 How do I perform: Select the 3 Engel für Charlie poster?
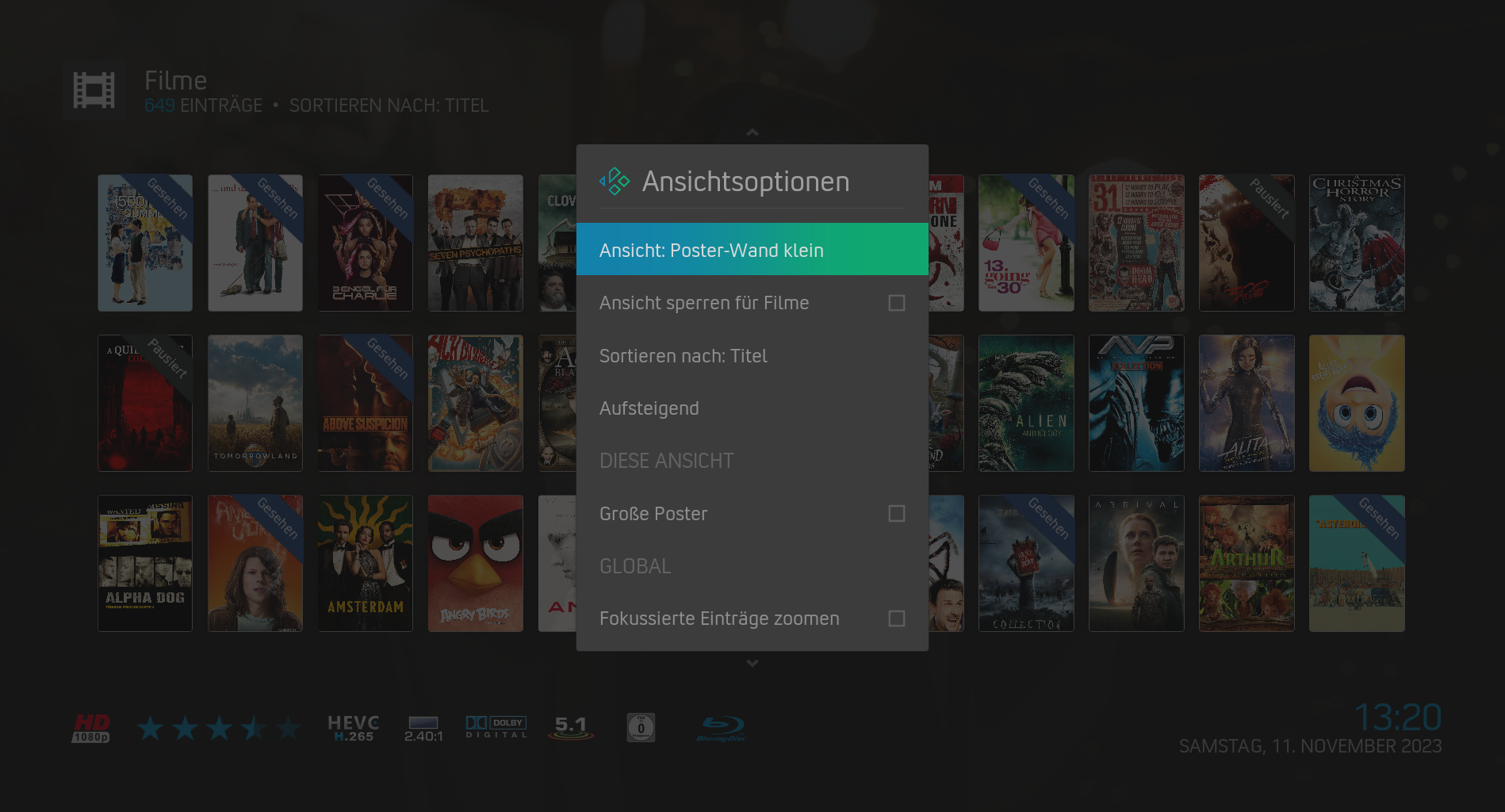pos(366,243)
